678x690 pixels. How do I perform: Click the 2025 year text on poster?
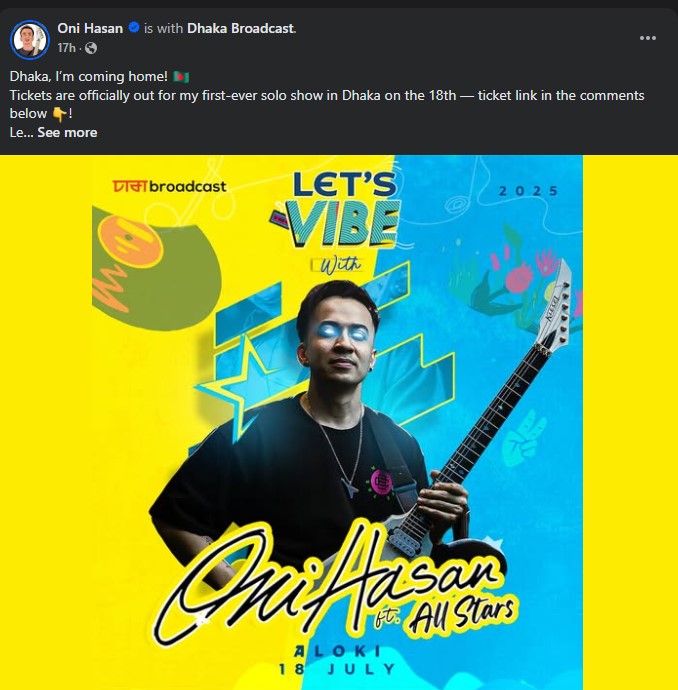(528, 191)
